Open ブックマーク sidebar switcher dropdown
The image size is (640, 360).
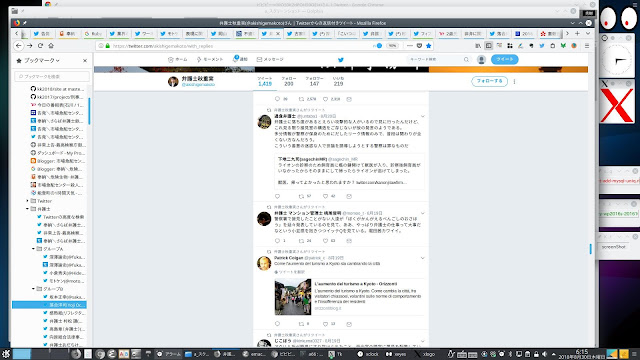coord(42,60)
